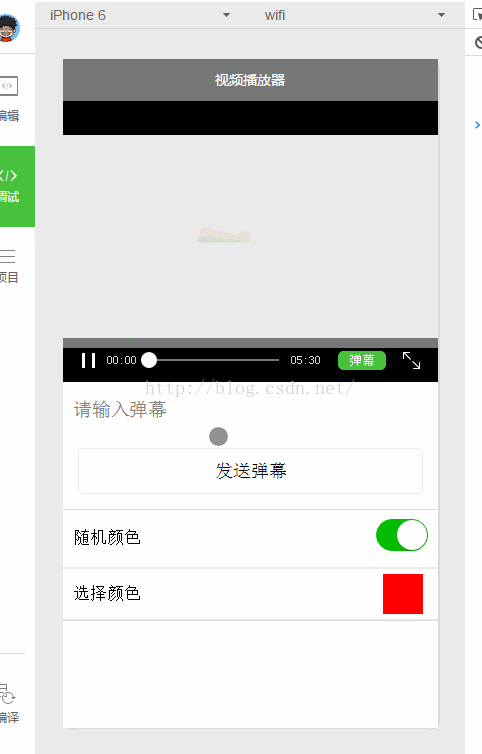Open the wifi network dropdown
The height and width of the screenshot is (754, 482).
click(x=355, y=15)
